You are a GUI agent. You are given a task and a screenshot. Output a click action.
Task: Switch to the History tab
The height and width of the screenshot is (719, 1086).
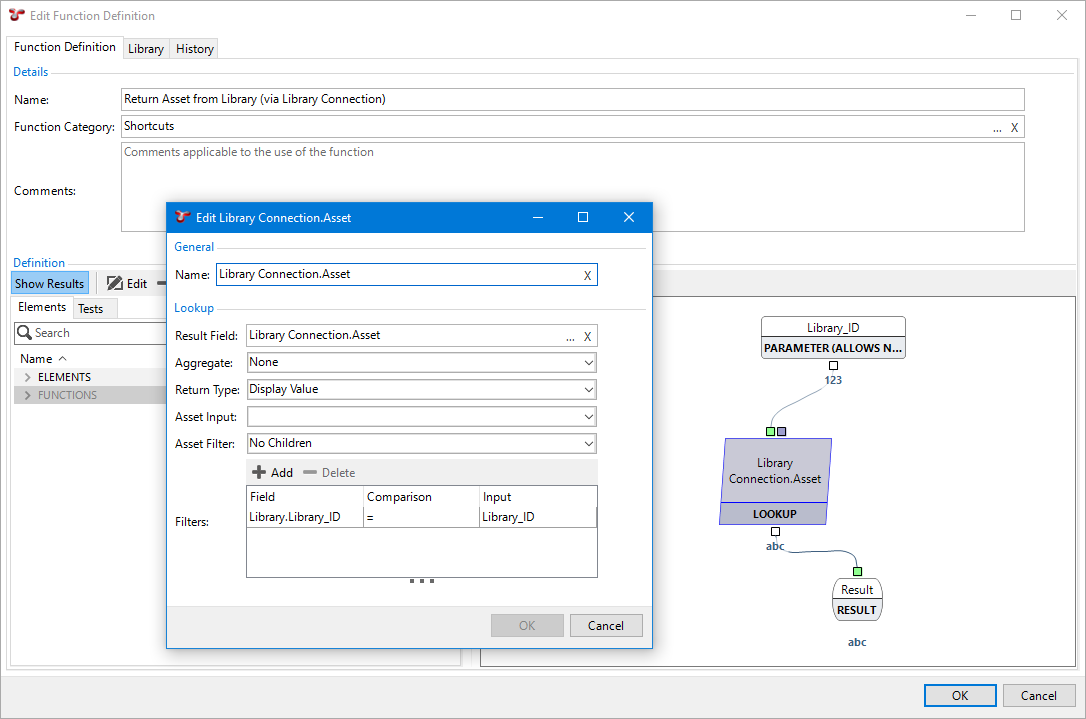click(x=194, y=49)
